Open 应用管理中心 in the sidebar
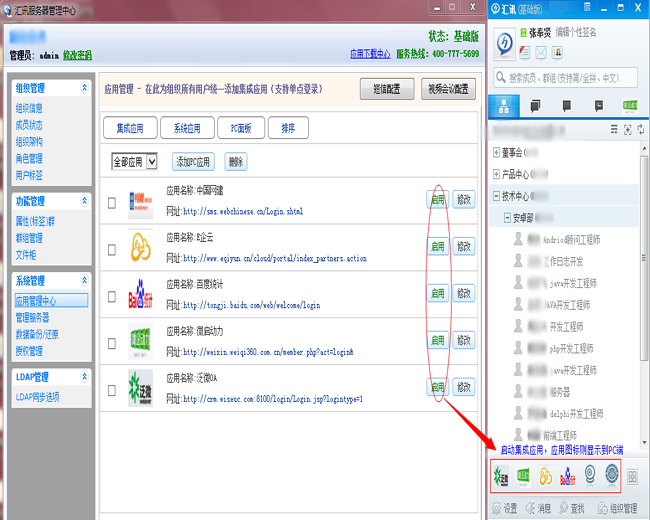Screen dimensions: 650x520 point(51,301)
